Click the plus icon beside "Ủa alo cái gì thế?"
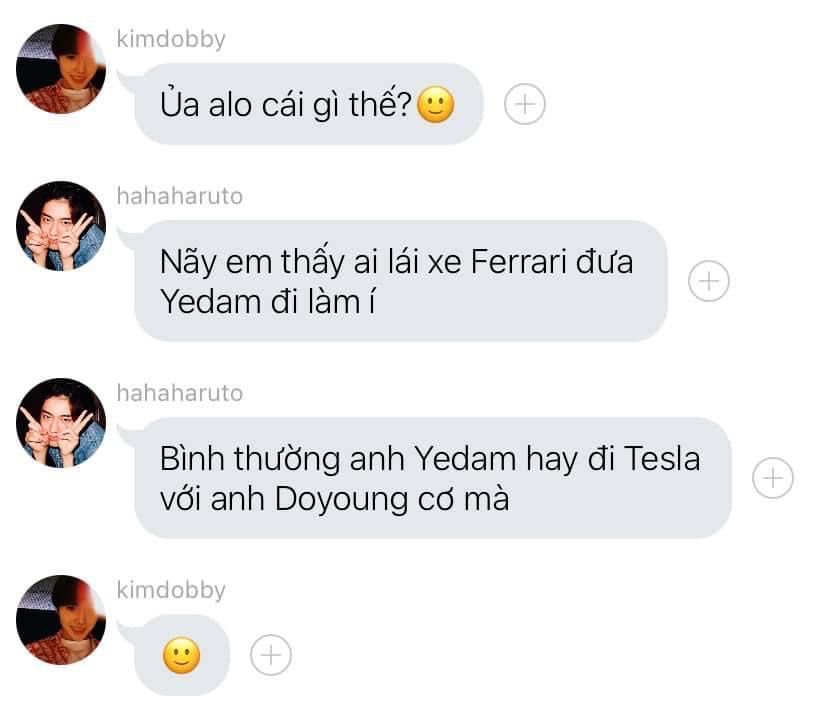Image resolution: width=828 pixels, height=712 pixels. tap(524, 104)
